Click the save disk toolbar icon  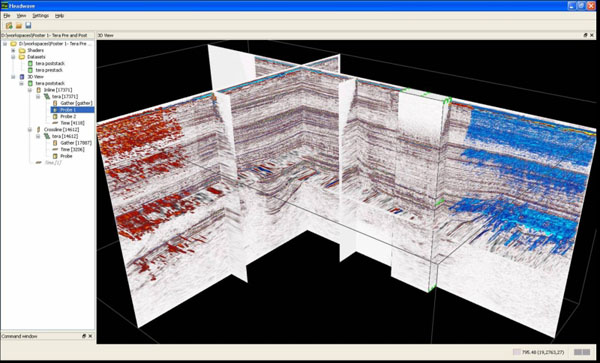pyautogui.click(x=28, y=26)
